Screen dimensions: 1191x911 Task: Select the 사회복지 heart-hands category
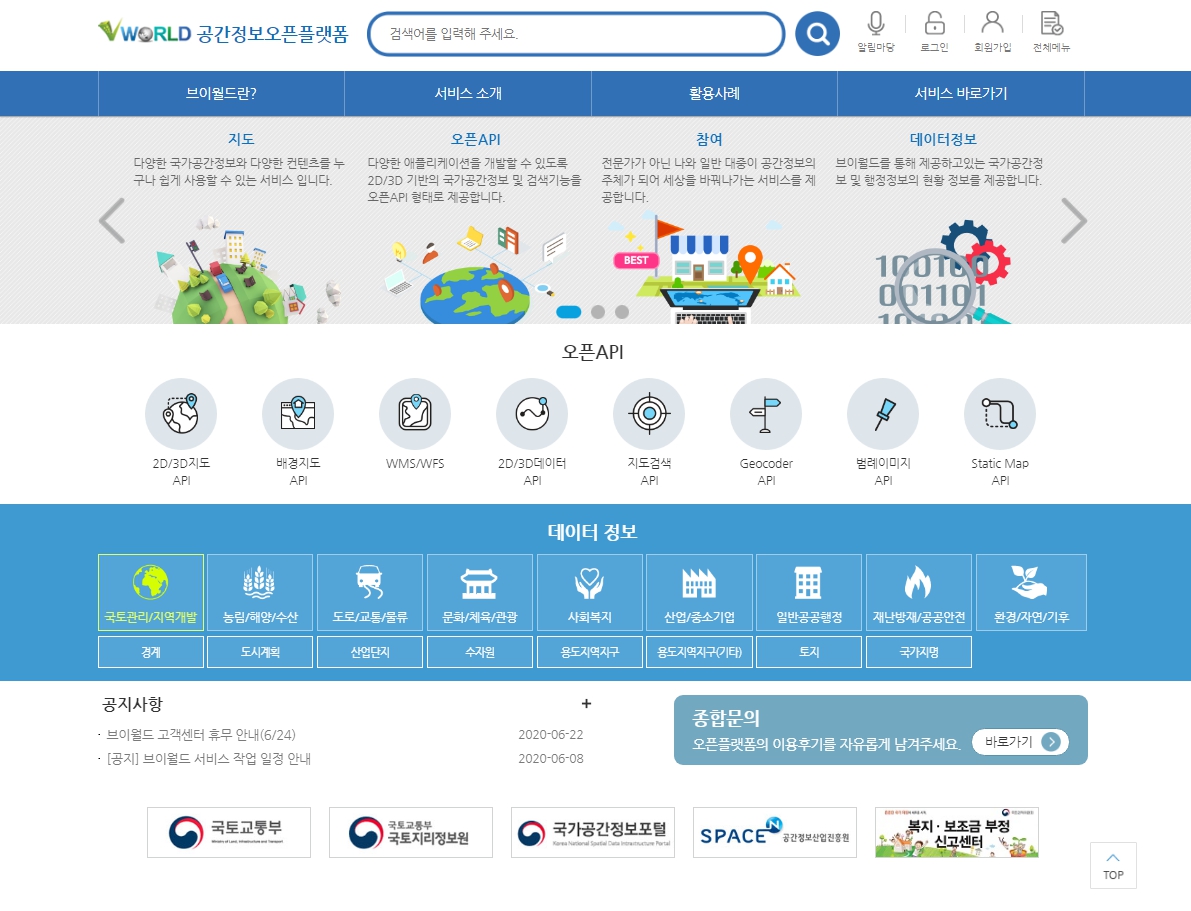click(590, 593)
